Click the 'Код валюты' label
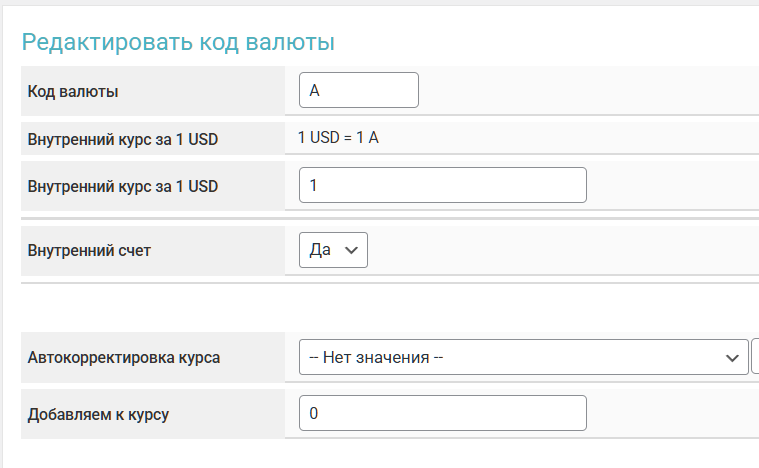This screenshot has height=468, width=759. coord(74,92)
